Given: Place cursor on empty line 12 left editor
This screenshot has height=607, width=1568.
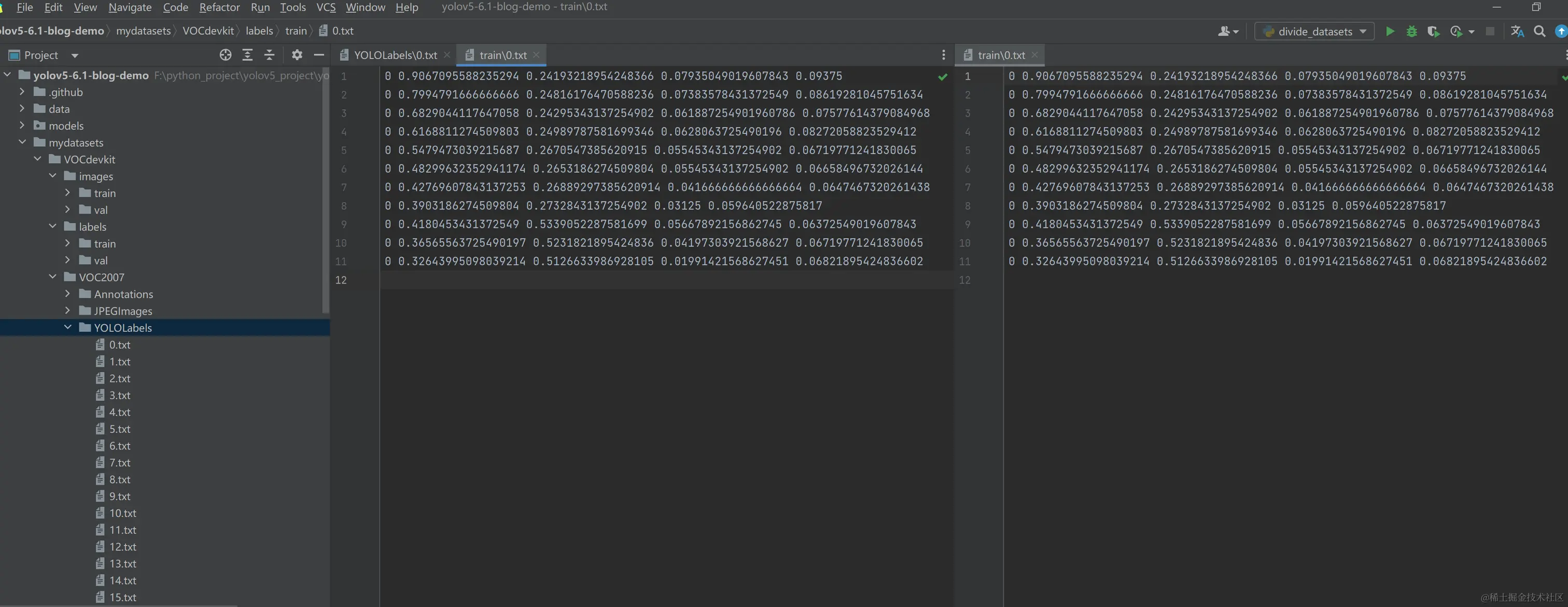Looking at the screenshot, I should point(666,280).
